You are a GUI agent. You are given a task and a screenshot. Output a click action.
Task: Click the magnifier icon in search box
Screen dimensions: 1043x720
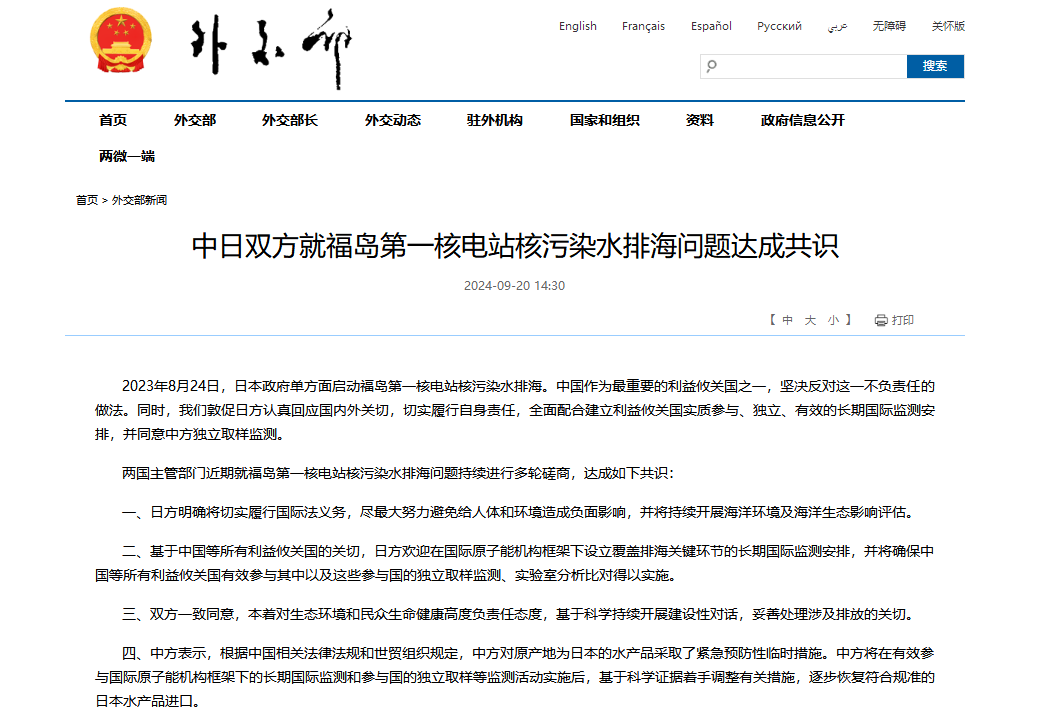click(x=712, y=66)
